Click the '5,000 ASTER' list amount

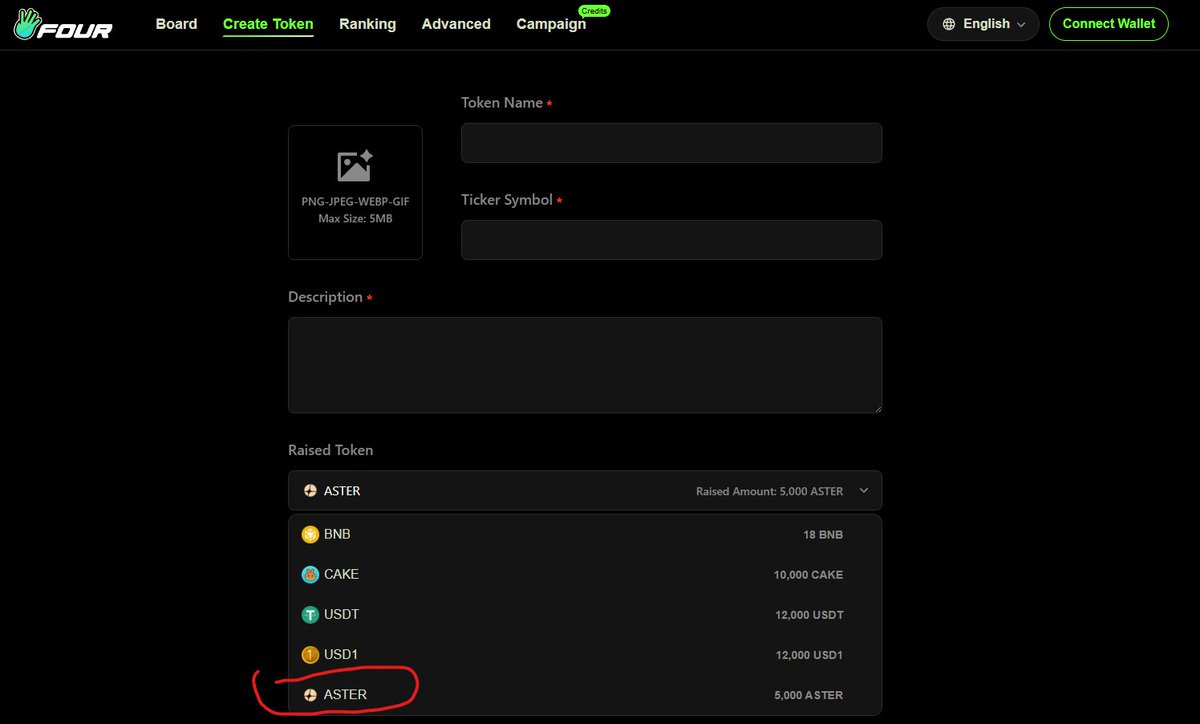pyautogui.click(x=808, y=695)
